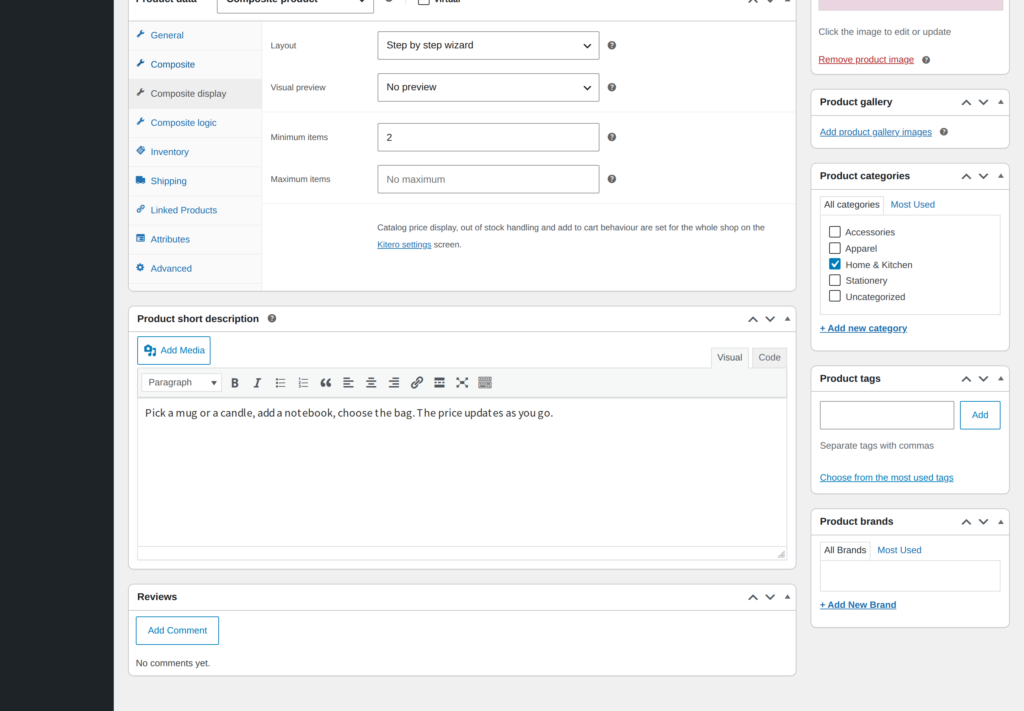Align text center in editor
Viewport: 1024px width, 711px height.
(371, 383)
